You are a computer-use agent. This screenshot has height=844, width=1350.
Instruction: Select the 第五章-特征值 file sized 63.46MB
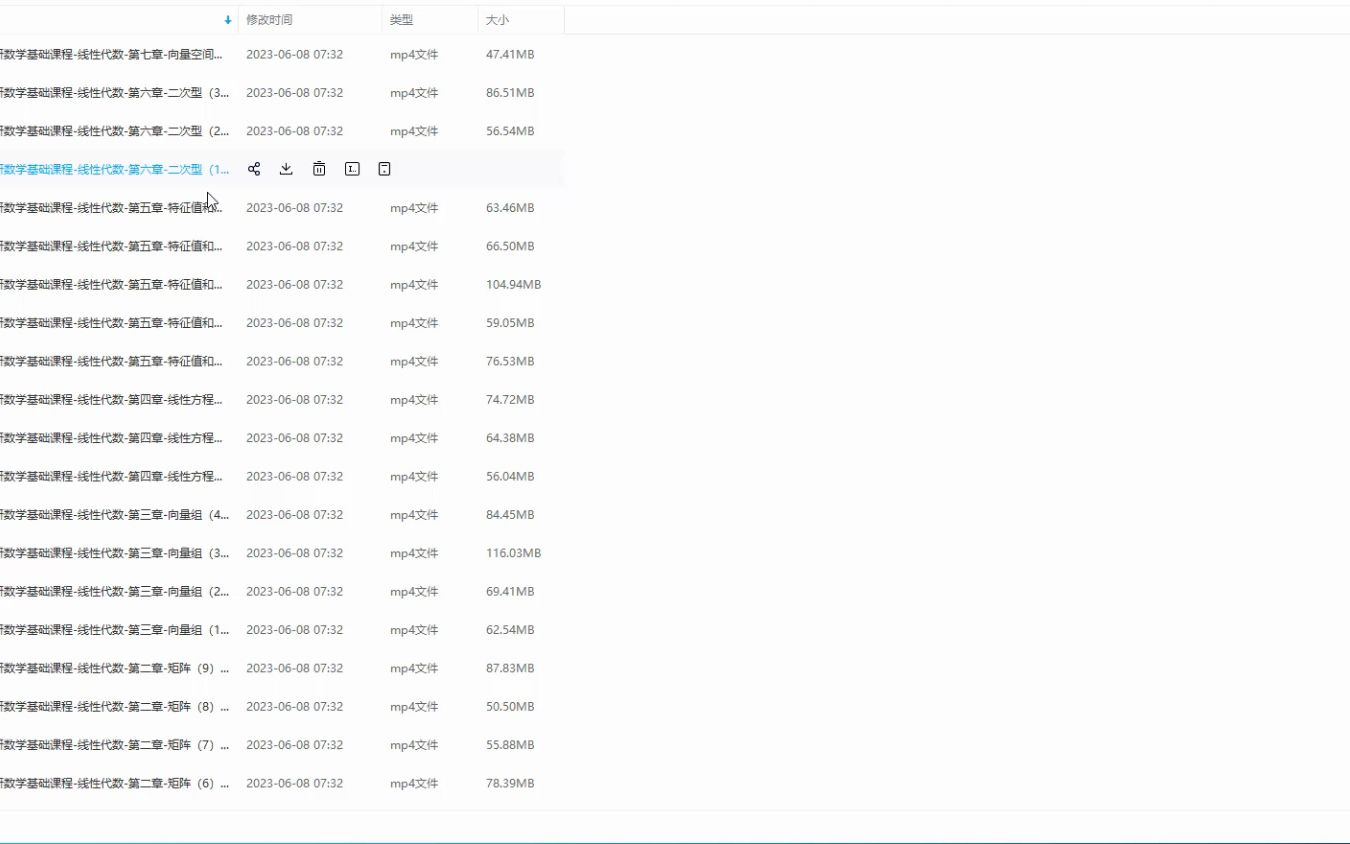pos(112,208)
